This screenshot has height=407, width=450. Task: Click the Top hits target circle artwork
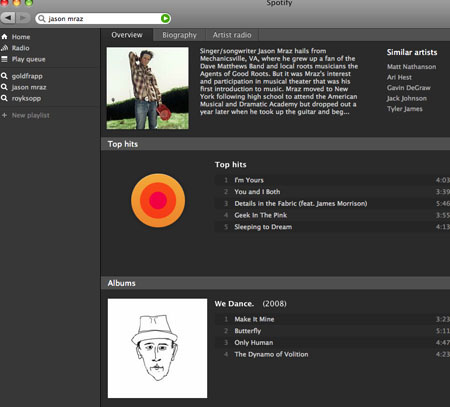[158, 200]
